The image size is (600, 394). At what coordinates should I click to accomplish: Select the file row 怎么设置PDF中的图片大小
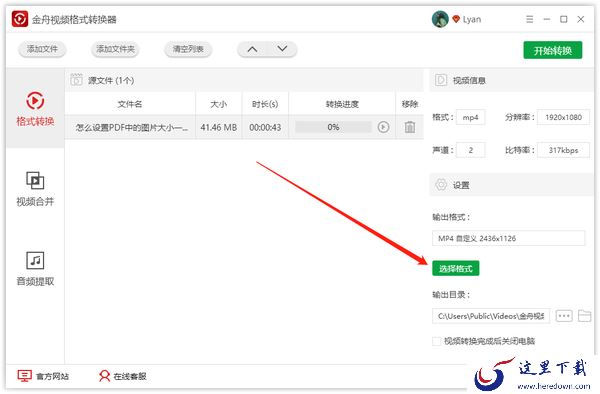pos(245,127)
